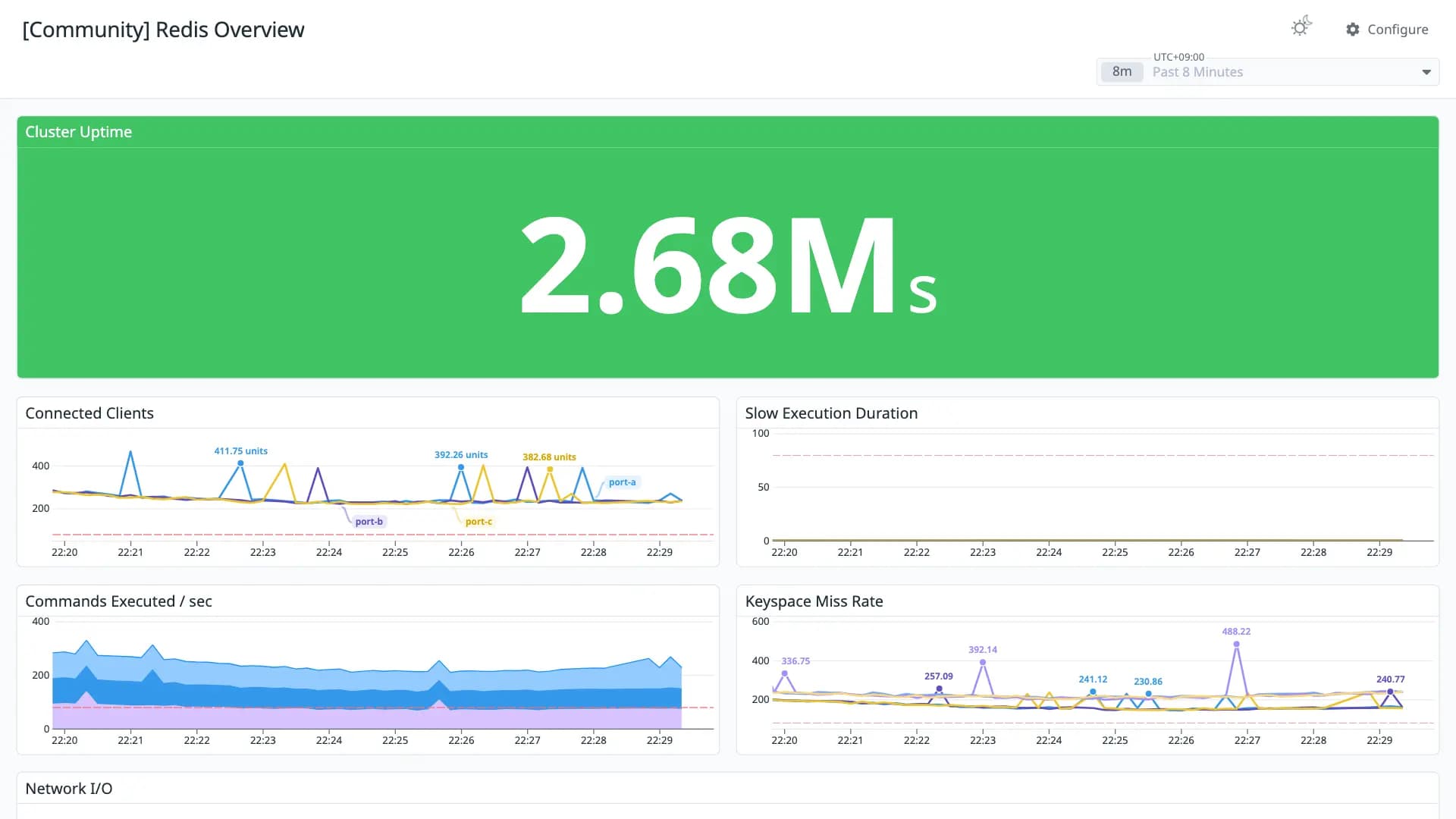The width and height of the screenshot is (1456, 819).
Task: Click the 382.68 units peak marker
Action: coord(550,469)
